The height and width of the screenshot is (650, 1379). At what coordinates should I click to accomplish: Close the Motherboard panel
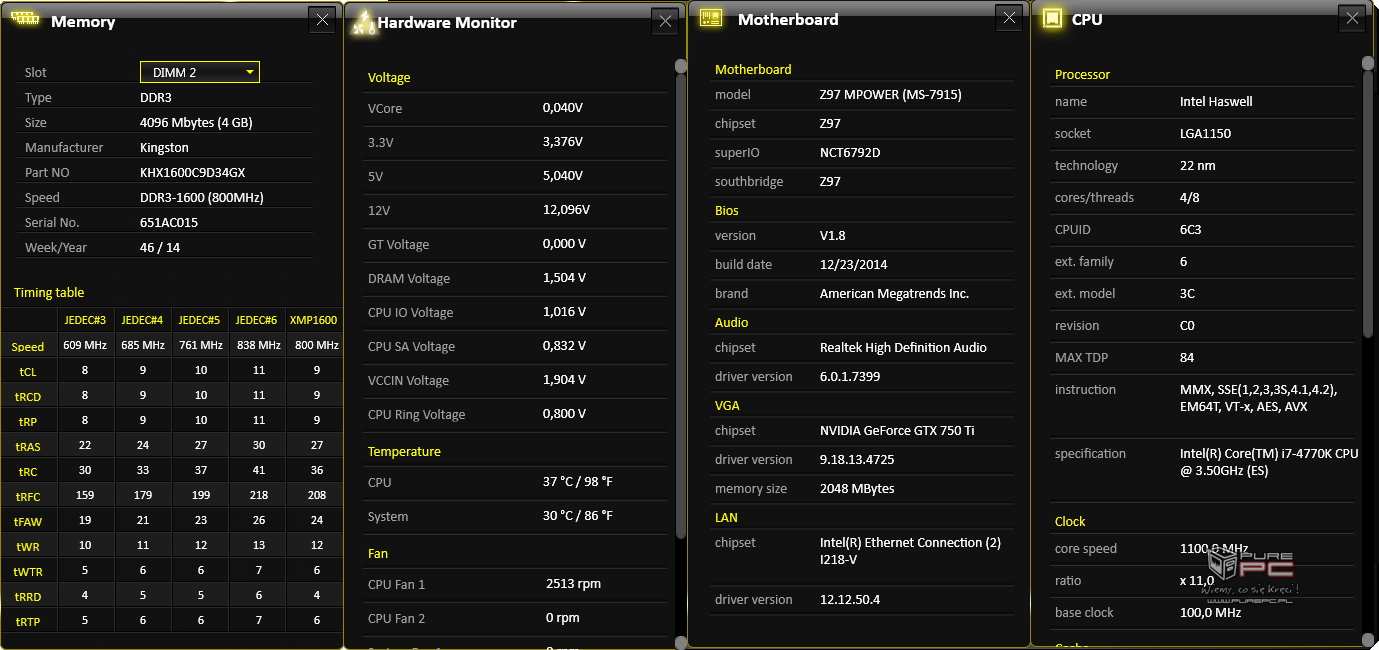[1009, 18]
